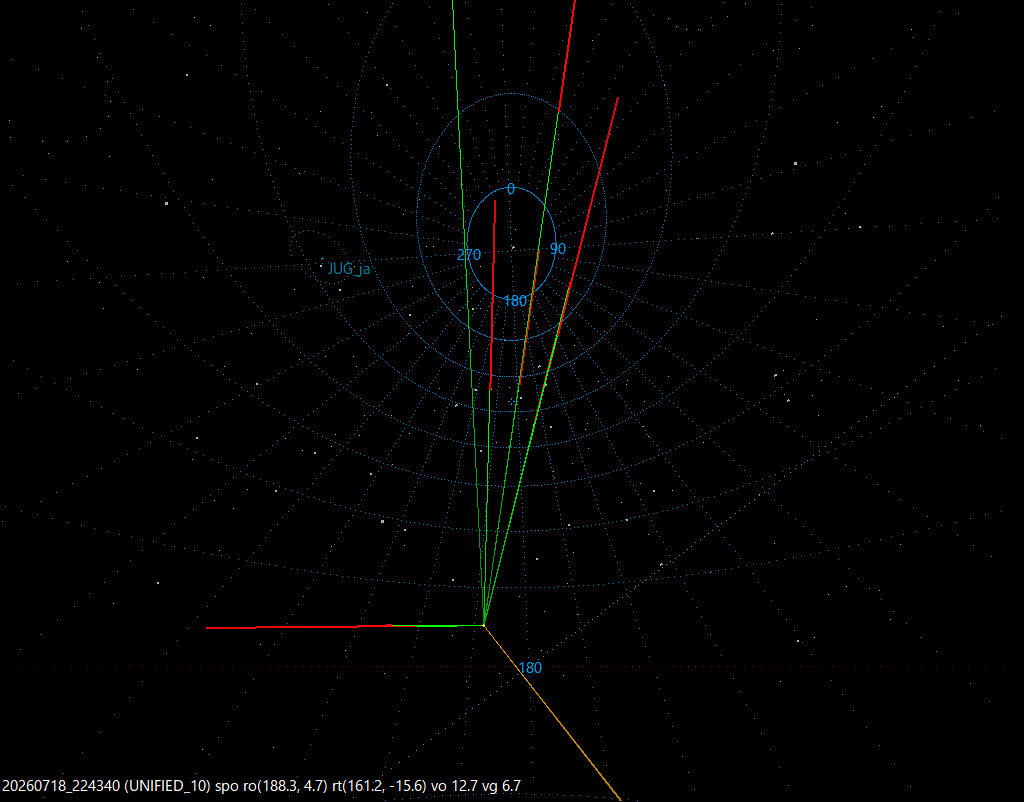Click the 0 degree label on the inner circle
The width and height of the screenshot is (1024, 802).
(x=511, y=189)
